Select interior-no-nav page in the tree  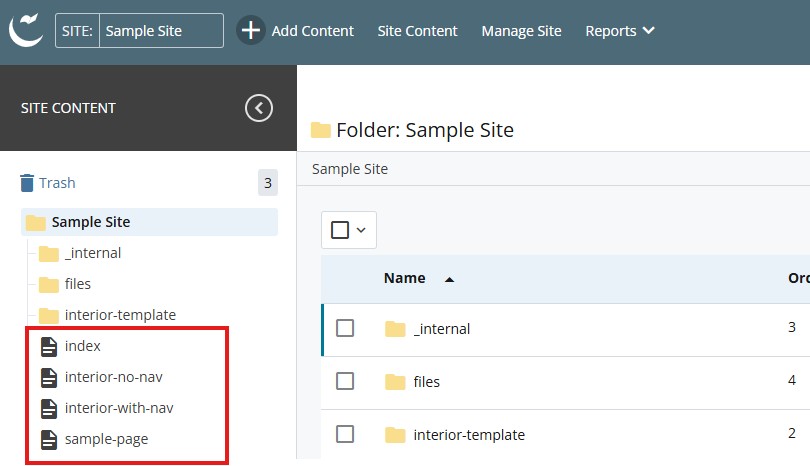[x=113, y=377]
